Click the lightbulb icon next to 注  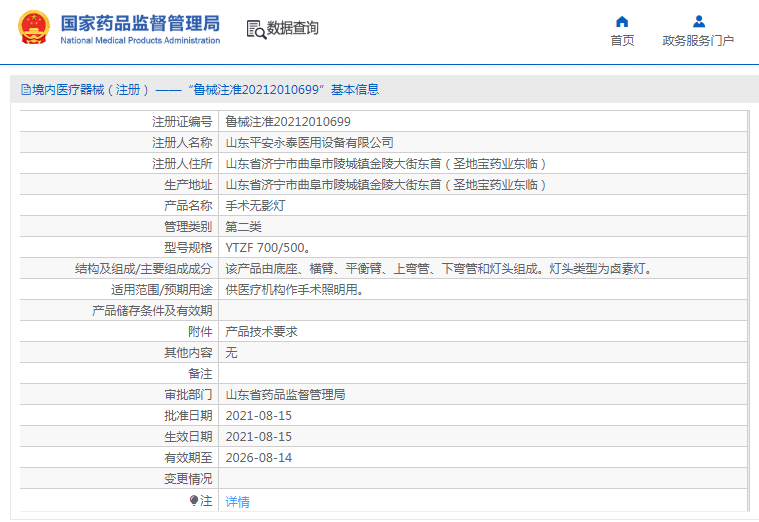coord(194,500)
